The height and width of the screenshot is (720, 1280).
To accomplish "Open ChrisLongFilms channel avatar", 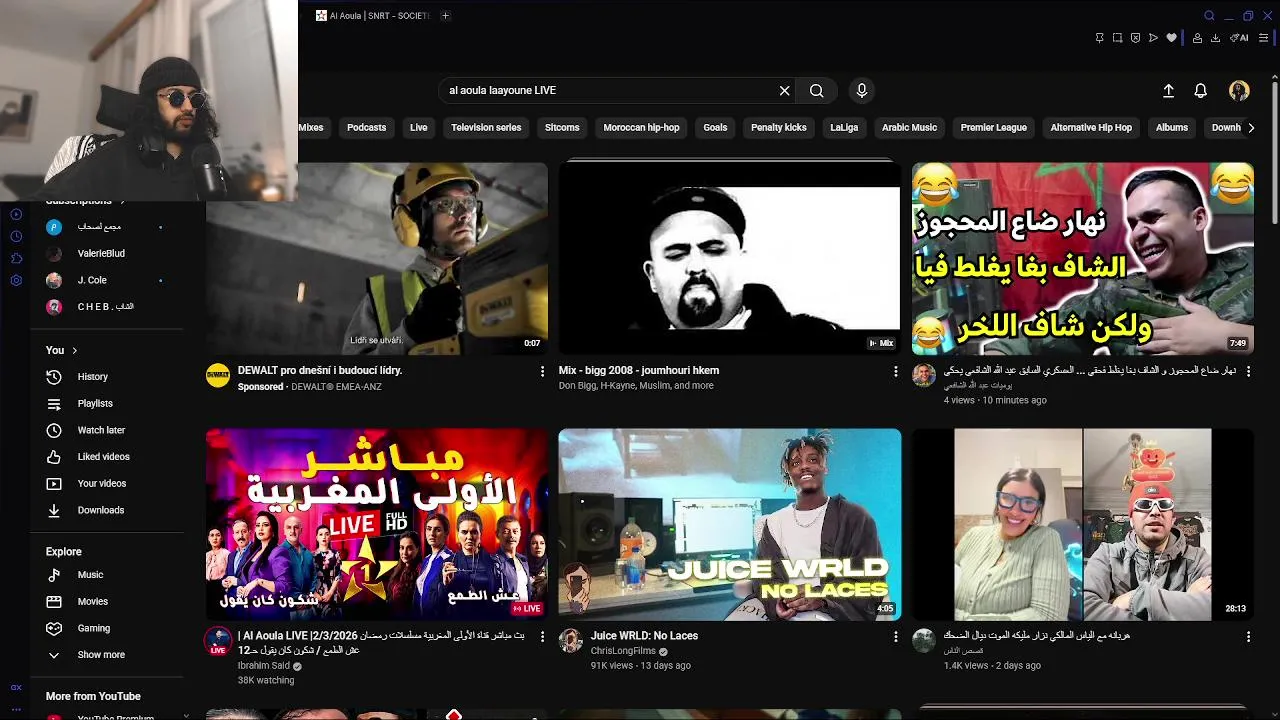I will point(570,641).
